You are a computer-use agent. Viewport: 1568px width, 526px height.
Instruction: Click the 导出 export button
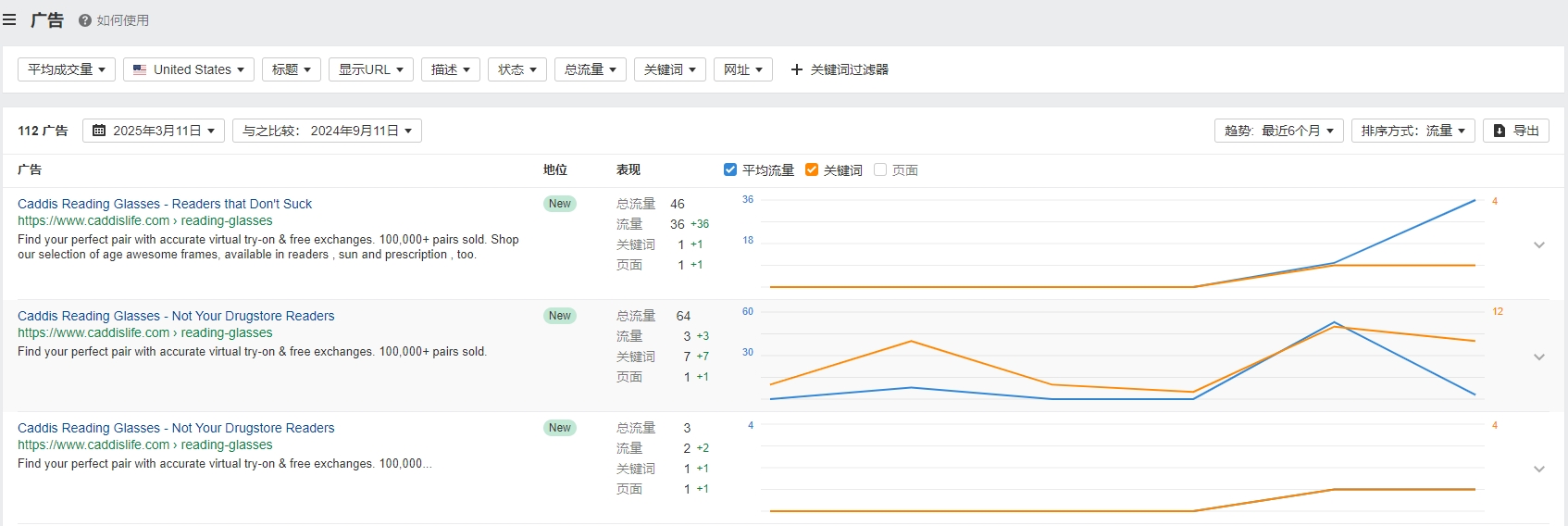(x=1516, y=131)
